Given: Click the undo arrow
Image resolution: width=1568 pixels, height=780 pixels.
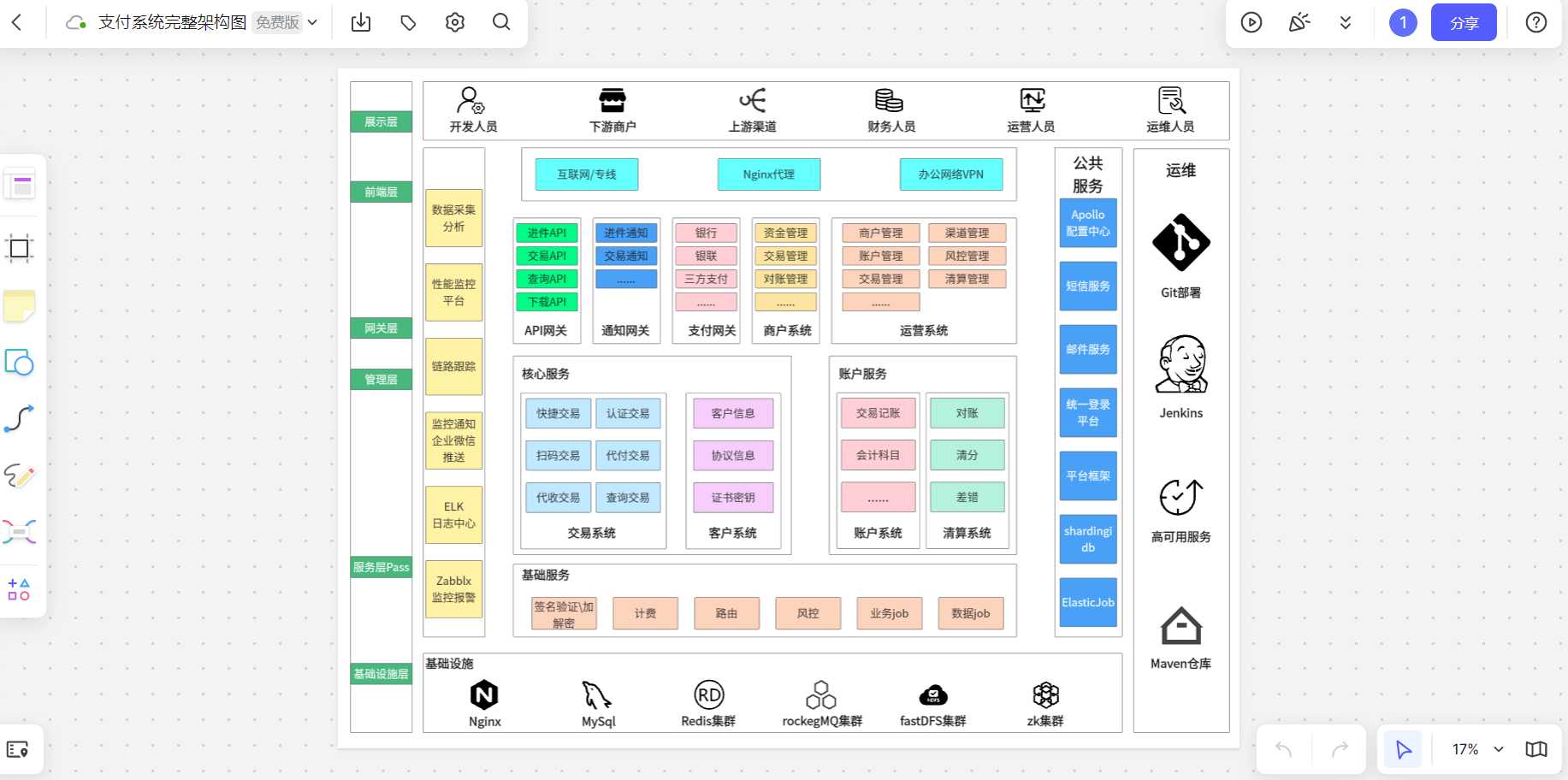Looking at the screenshot, I should (x=1284, y=749).
